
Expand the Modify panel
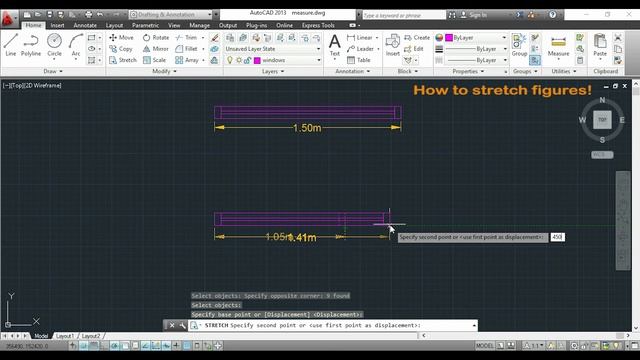tap(164, 71)
